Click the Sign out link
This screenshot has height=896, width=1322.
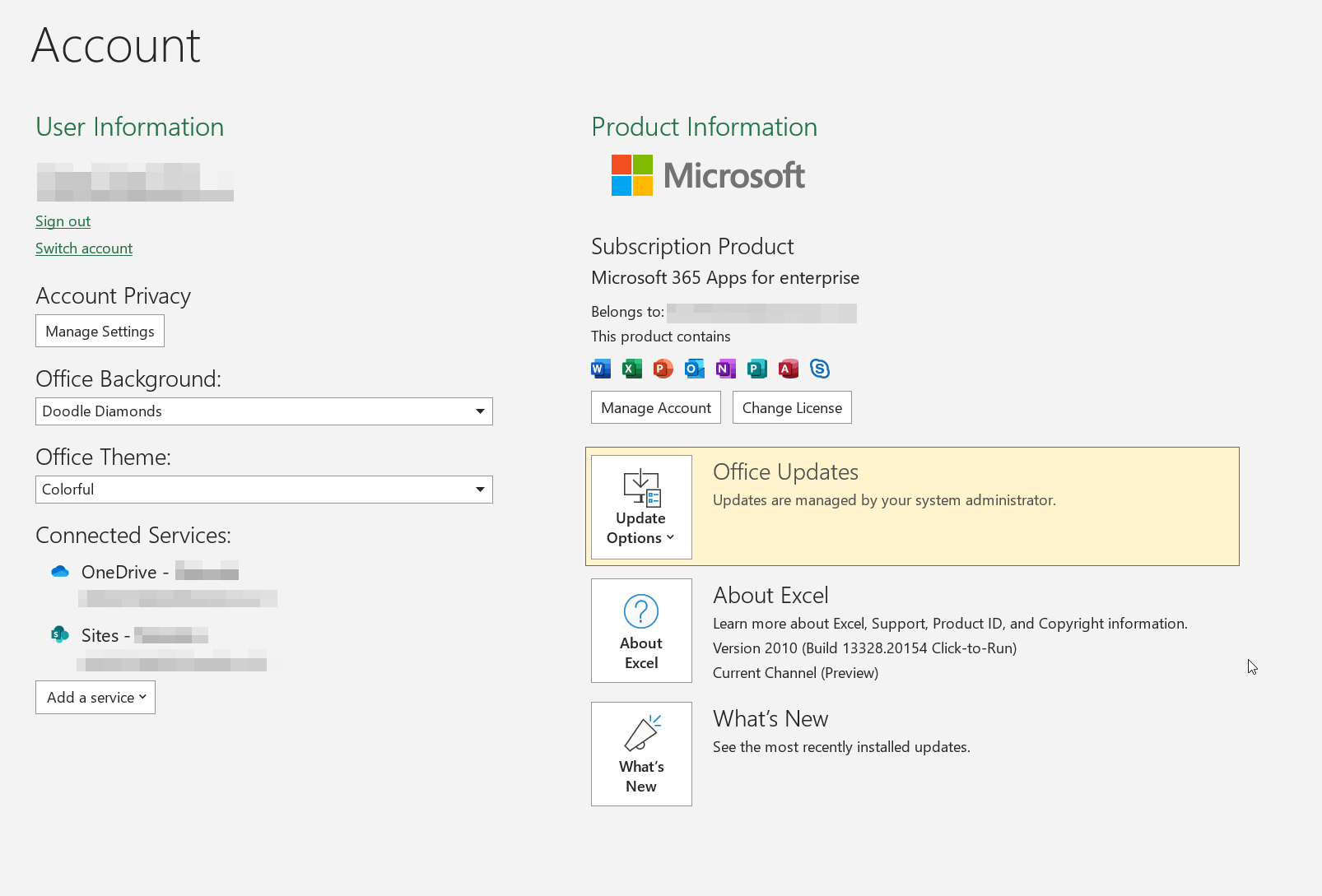(63, 221)
